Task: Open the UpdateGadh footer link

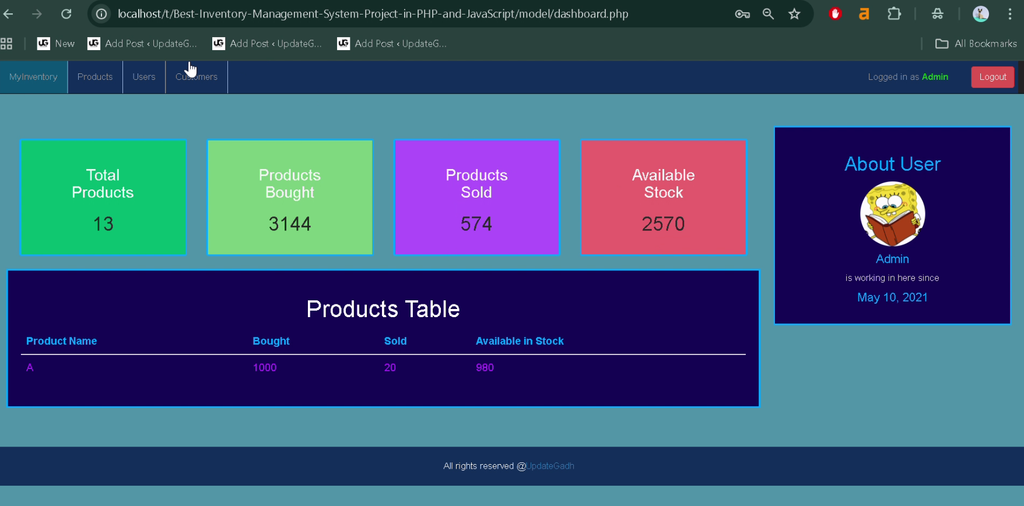Action: coord(551,466)
